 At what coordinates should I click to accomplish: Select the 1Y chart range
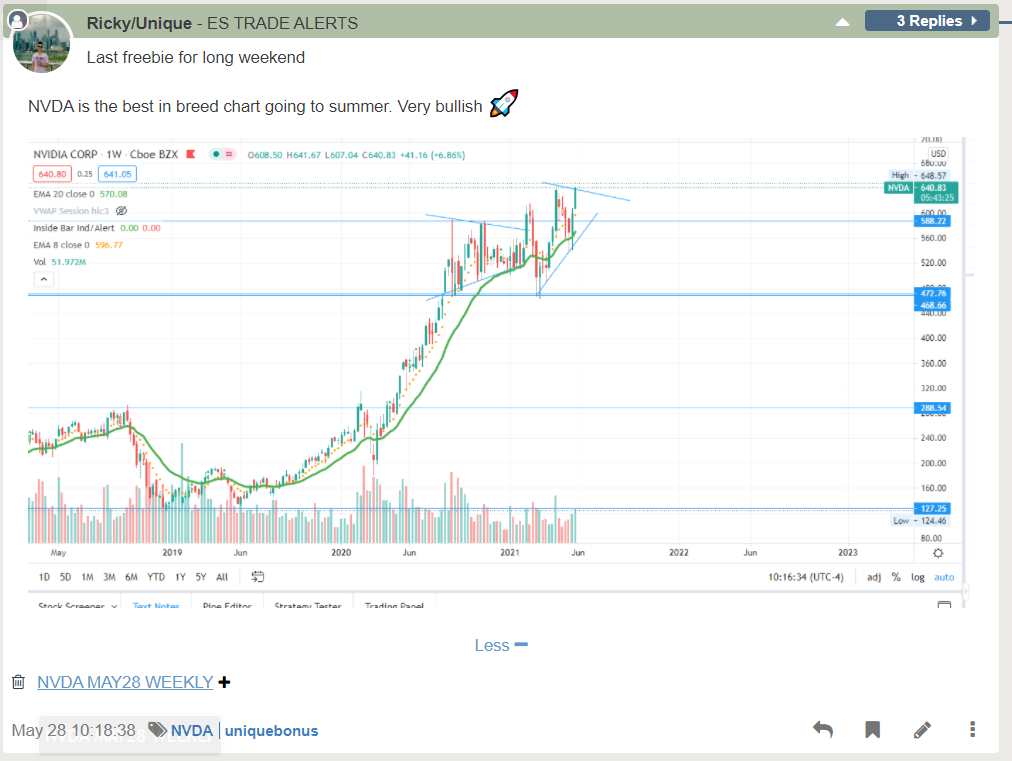click(x=180, y=577)
